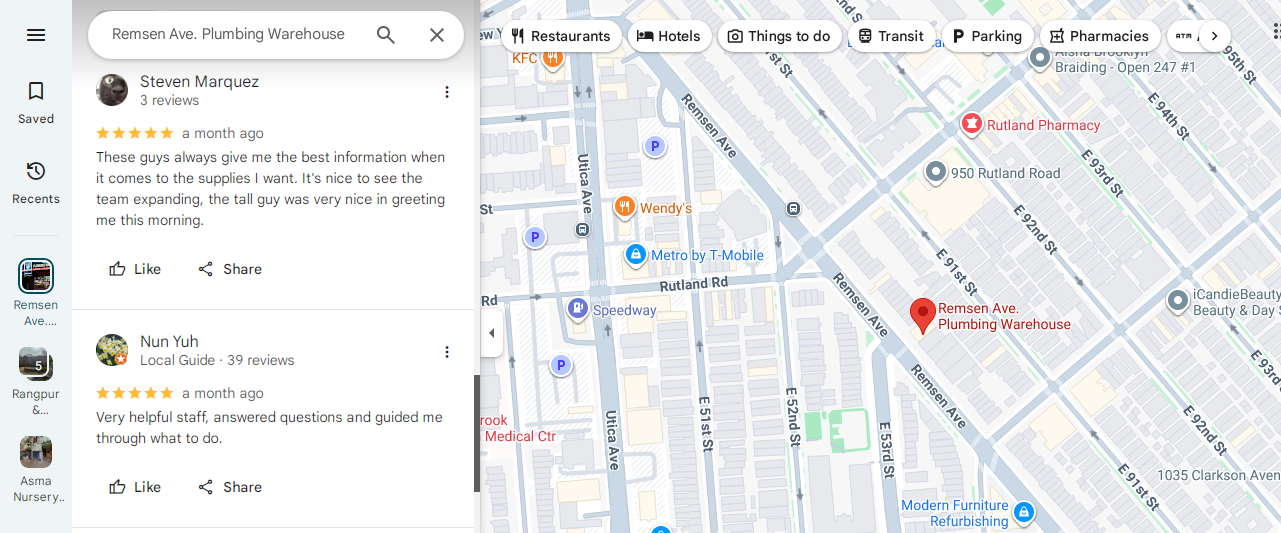This screenshot has height=533, width=1281.
Task: Open the hamburger main menu
Action: pyautogui.click(x=36, y=35)
